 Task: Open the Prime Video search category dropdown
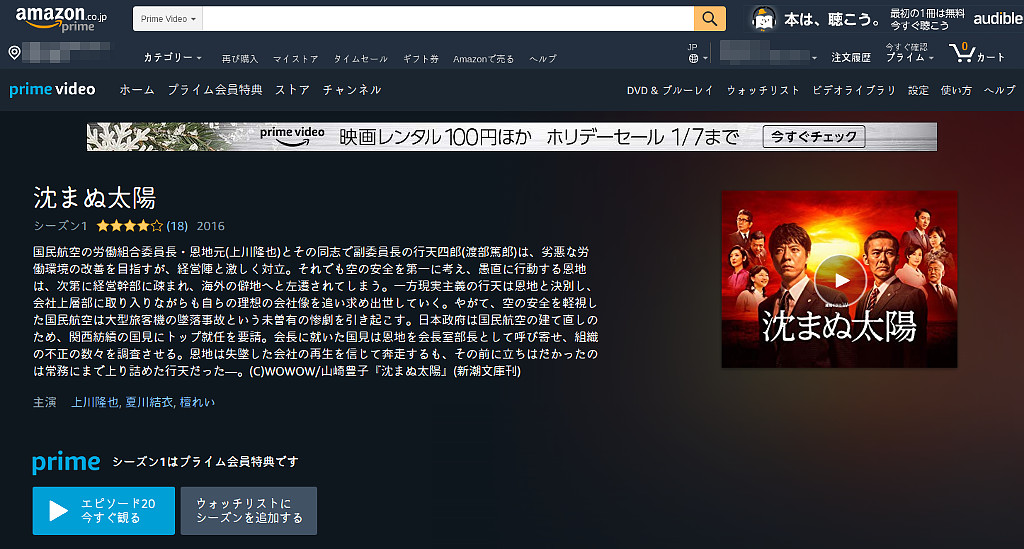point(168,19)
